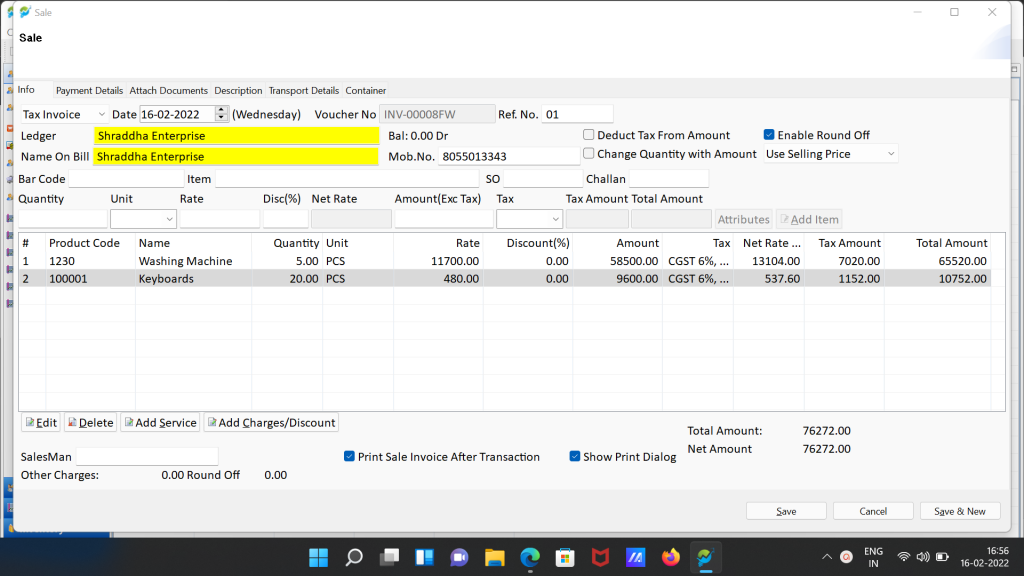
Task: Open Tax Invoice type dropdown
Action: (64, 114)
